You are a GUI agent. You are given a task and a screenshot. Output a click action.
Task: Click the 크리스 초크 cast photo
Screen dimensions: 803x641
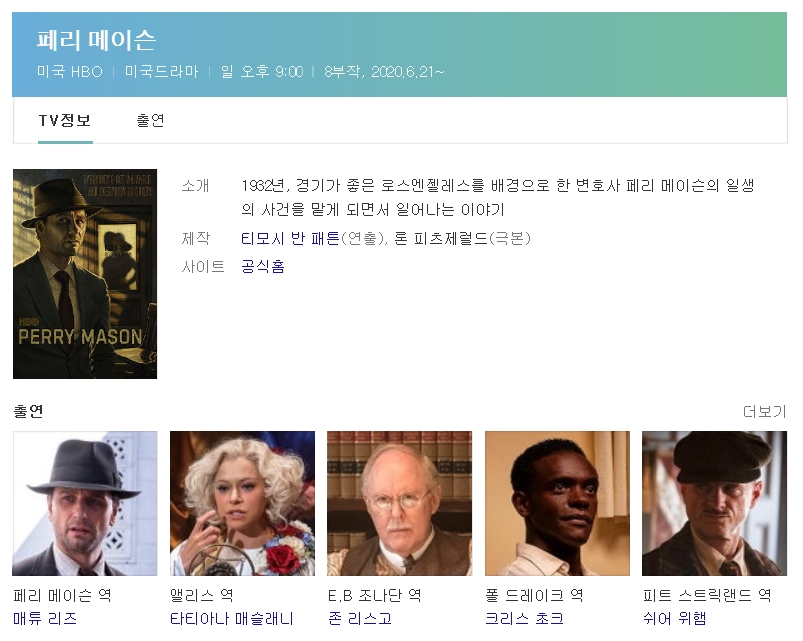(x=557, y=503)
